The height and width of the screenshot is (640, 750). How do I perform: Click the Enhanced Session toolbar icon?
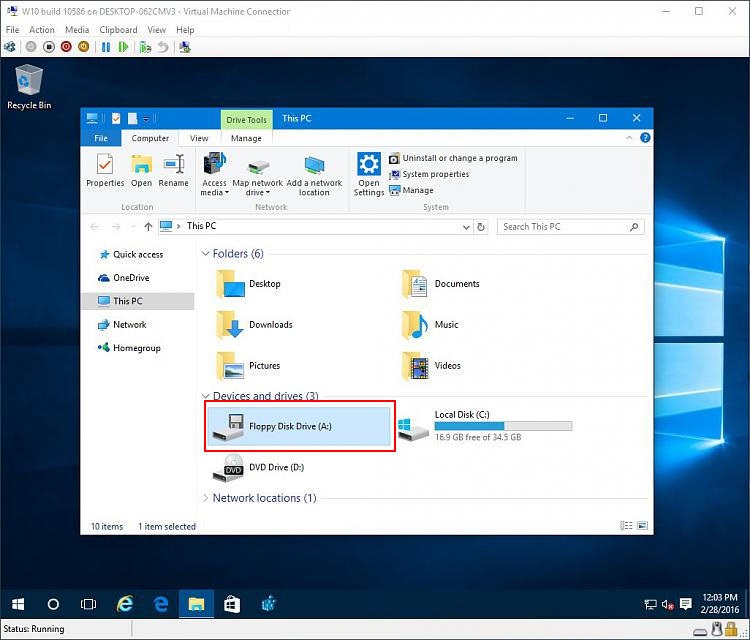click(185, 47)
